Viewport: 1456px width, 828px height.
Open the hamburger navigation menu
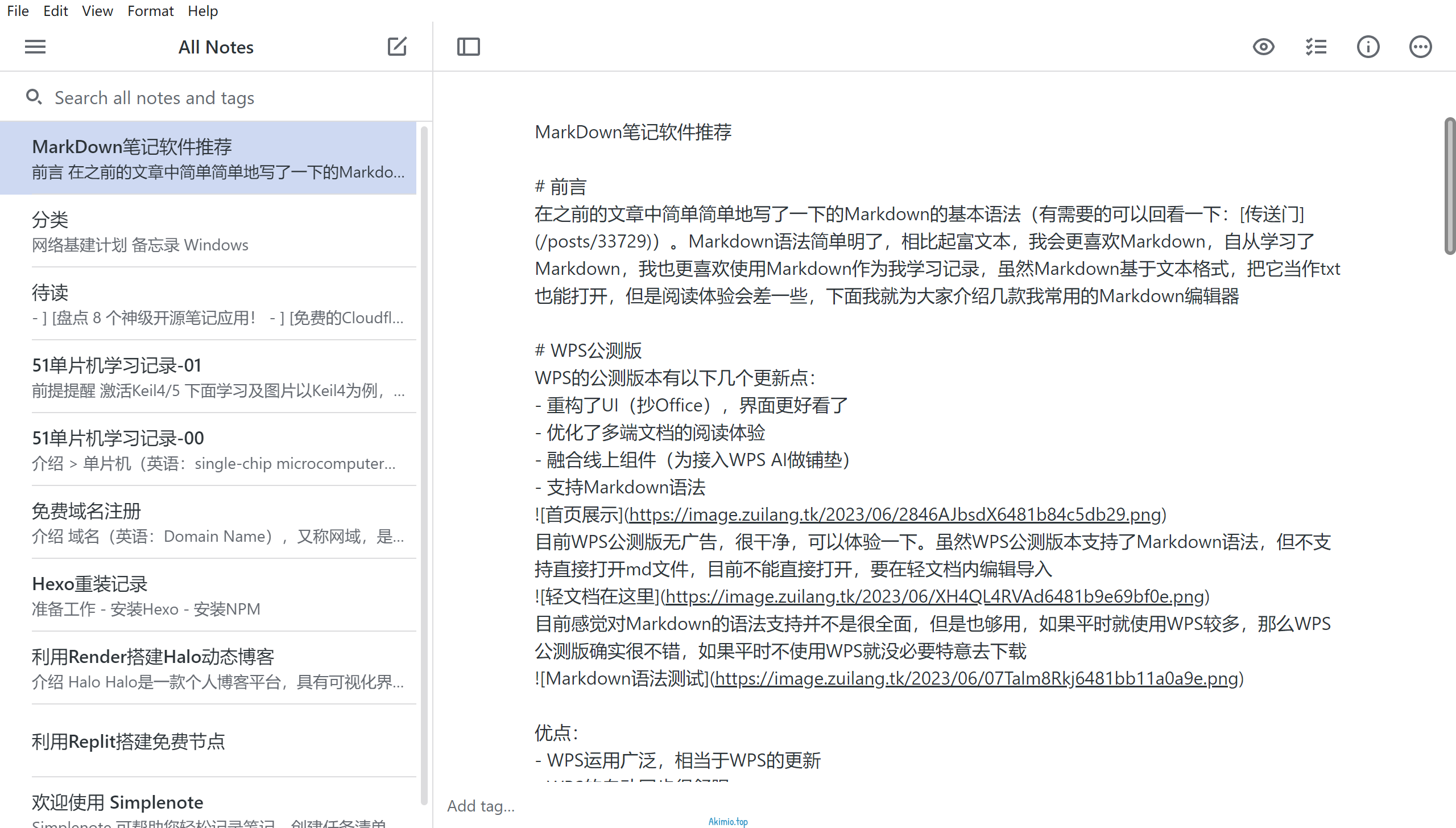click(35, 47)
